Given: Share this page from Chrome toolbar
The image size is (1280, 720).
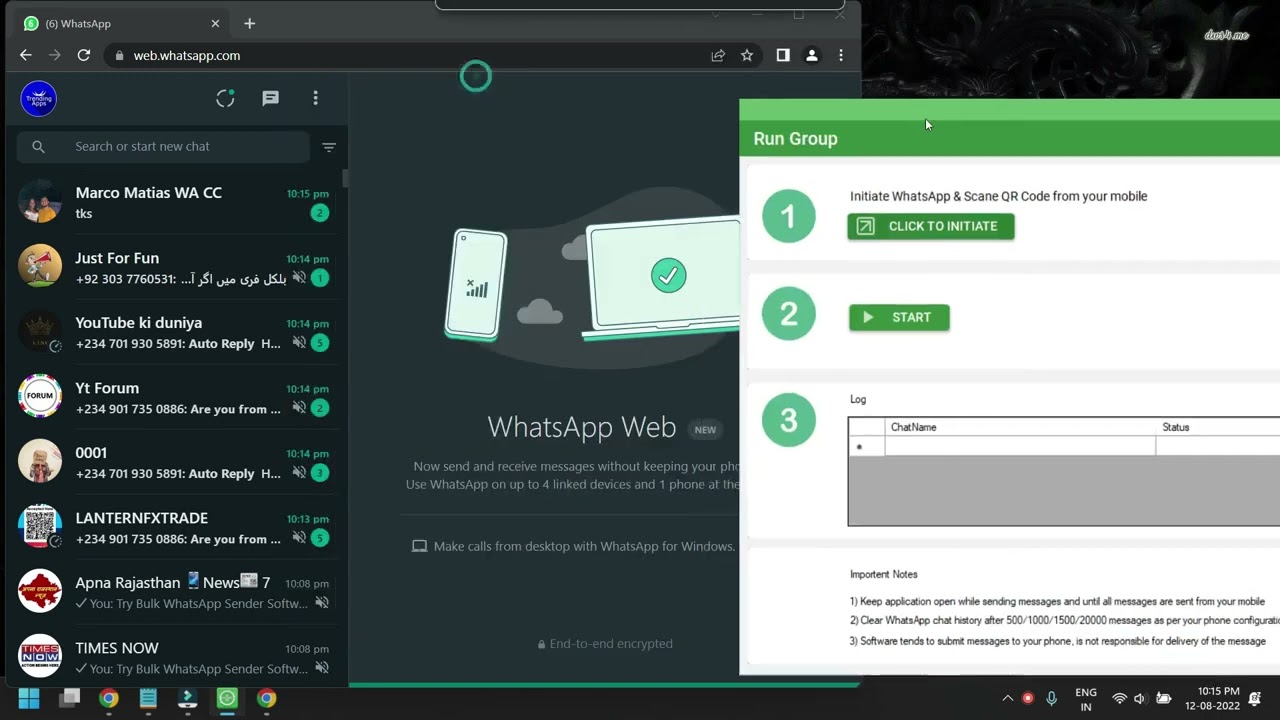Looking at the screenshot, I should click(x=718, y=55).
